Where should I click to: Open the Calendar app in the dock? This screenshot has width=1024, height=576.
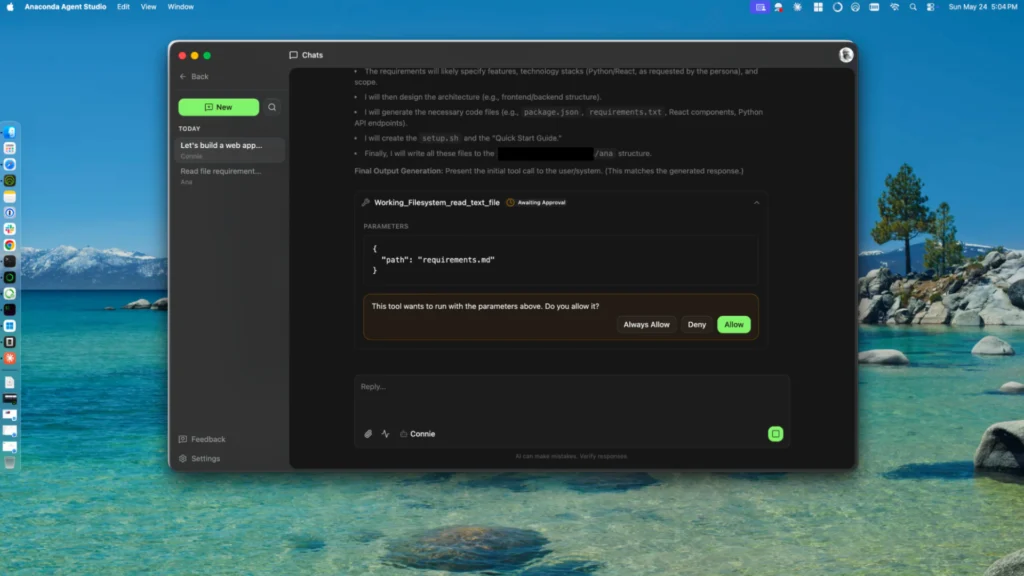10,149
